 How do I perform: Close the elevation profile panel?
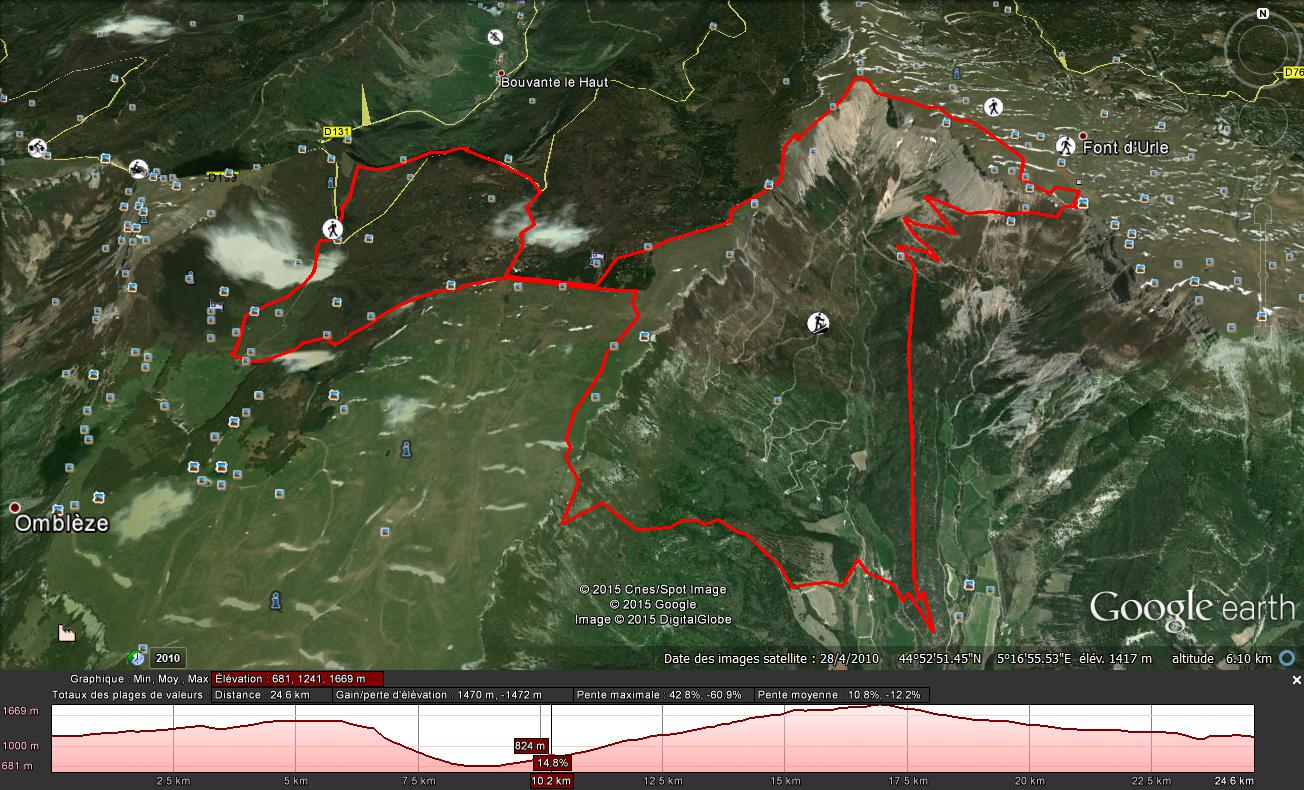coord(1297,680)
